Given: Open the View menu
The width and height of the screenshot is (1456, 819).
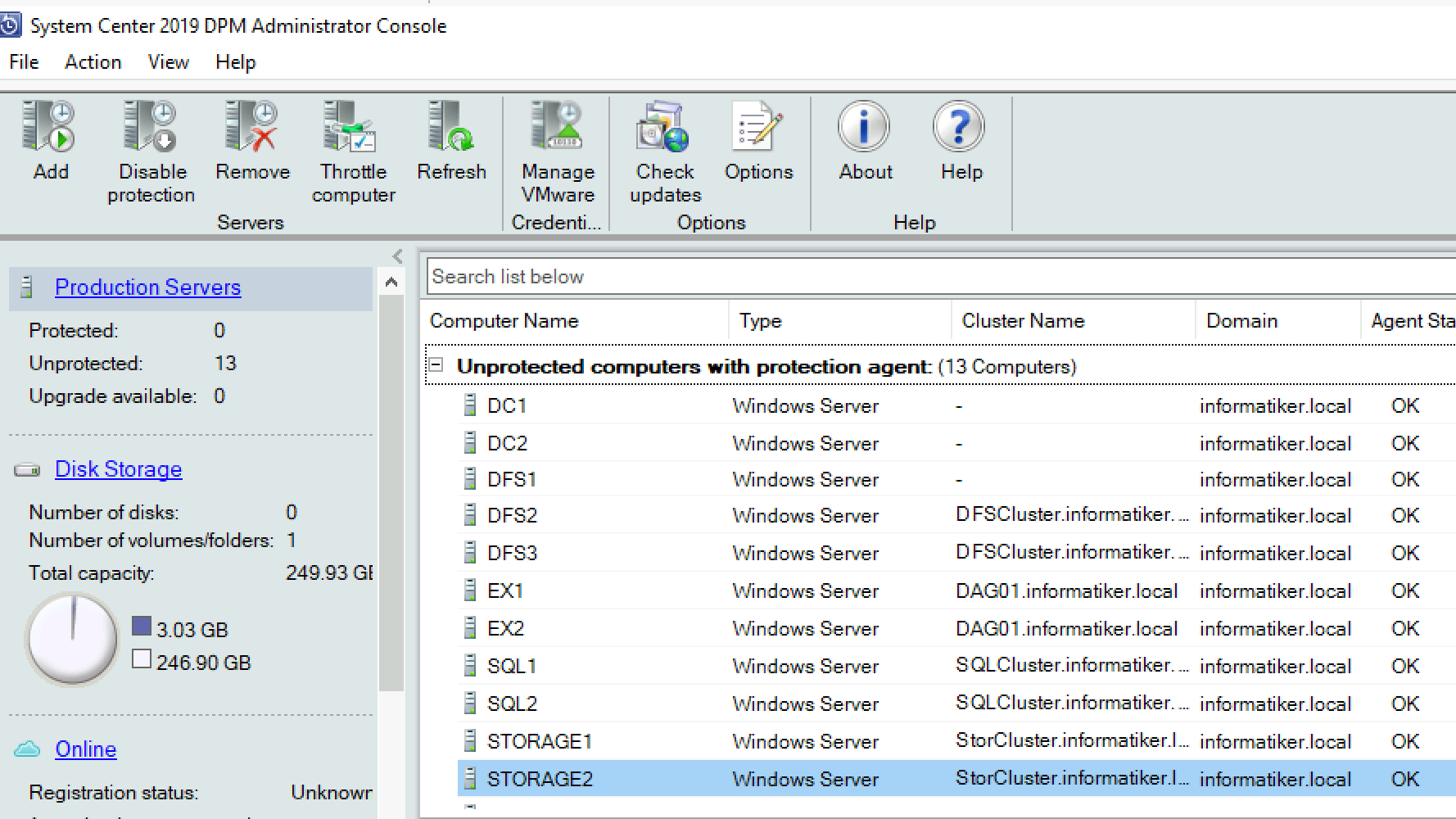Looking at the screenshot, I should coord(169,62).
